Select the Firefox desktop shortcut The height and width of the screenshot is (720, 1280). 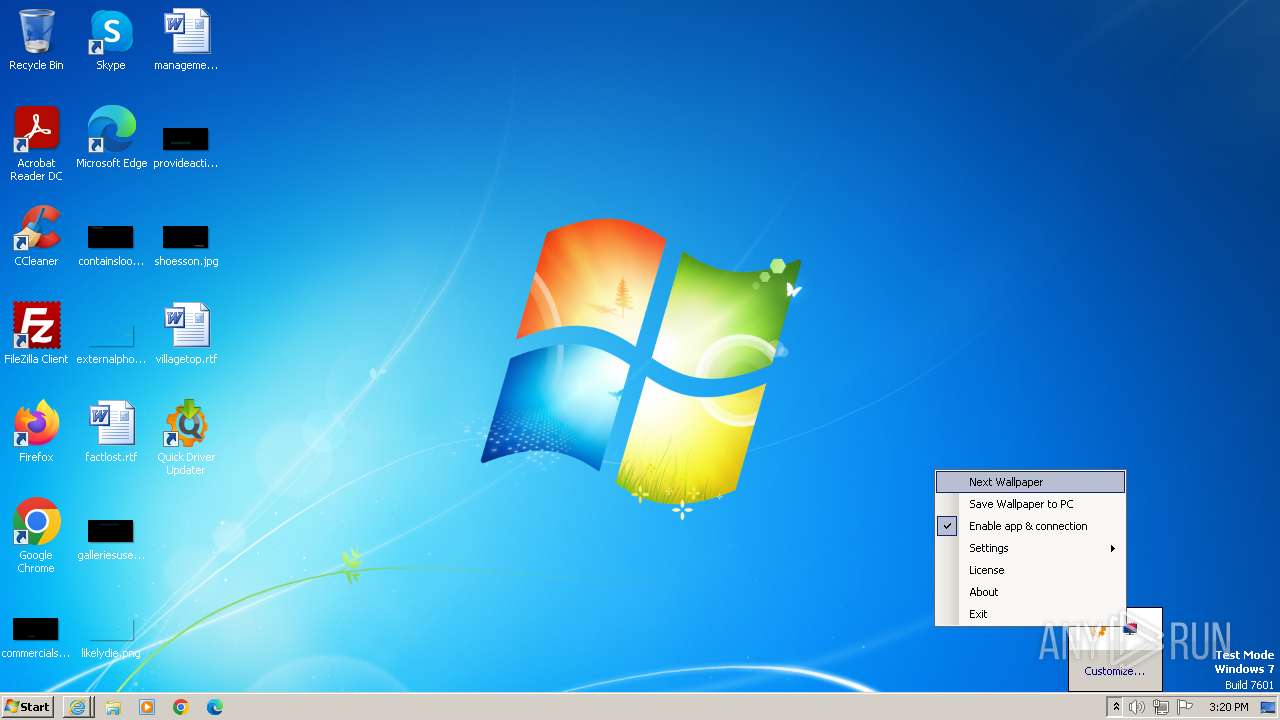[x=36, y=432]
